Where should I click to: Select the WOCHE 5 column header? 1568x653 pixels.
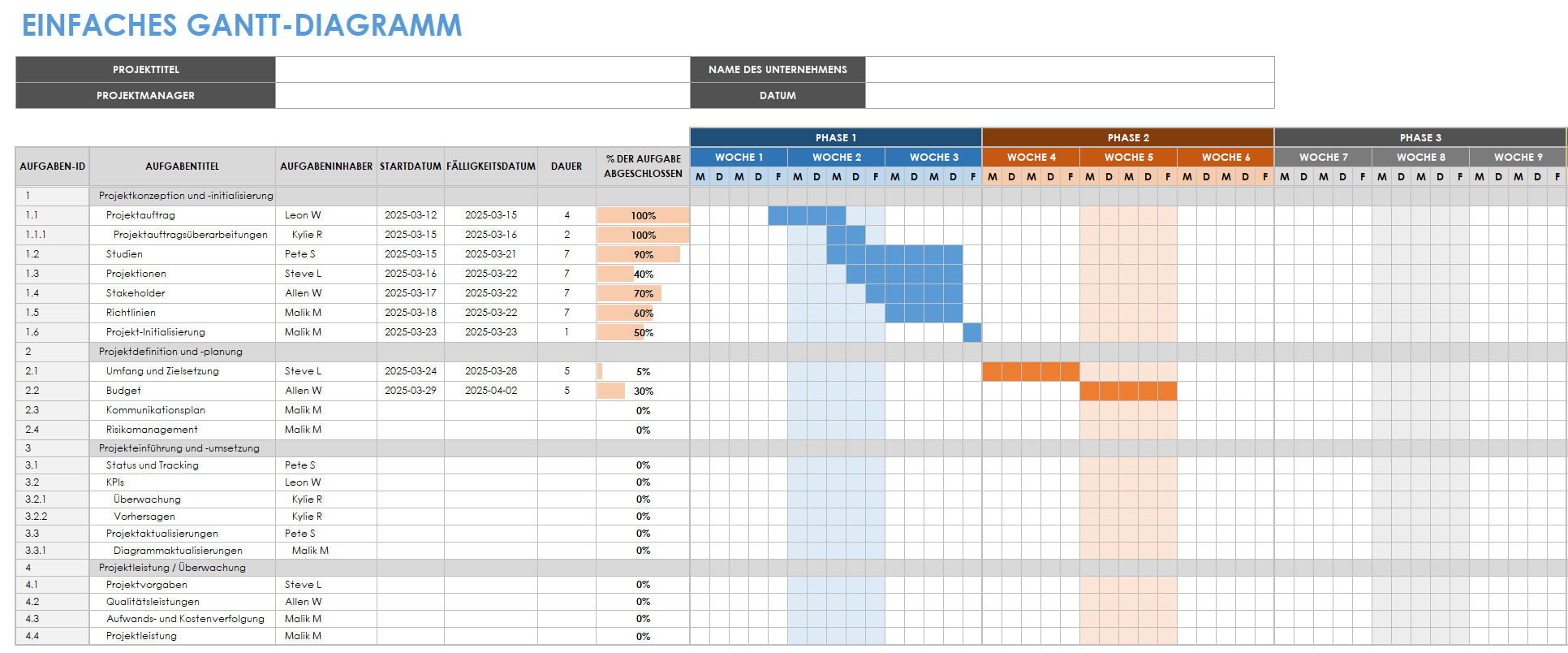[1128, 157]
